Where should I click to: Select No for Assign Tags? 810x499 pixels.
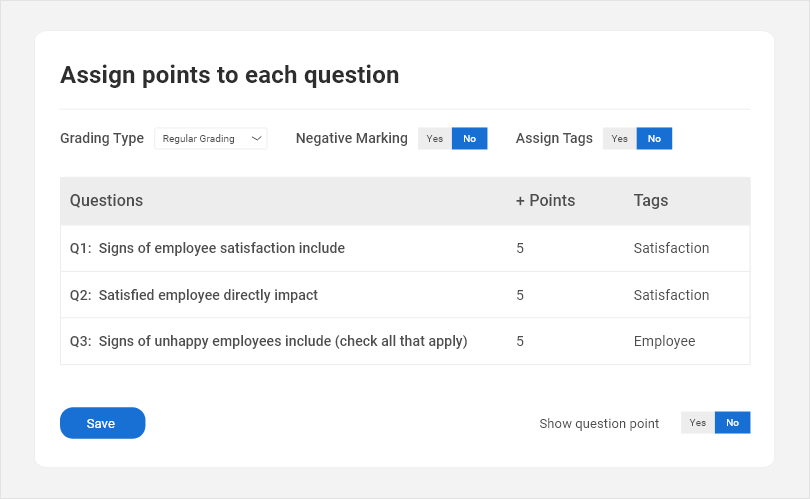coord(654,139)
